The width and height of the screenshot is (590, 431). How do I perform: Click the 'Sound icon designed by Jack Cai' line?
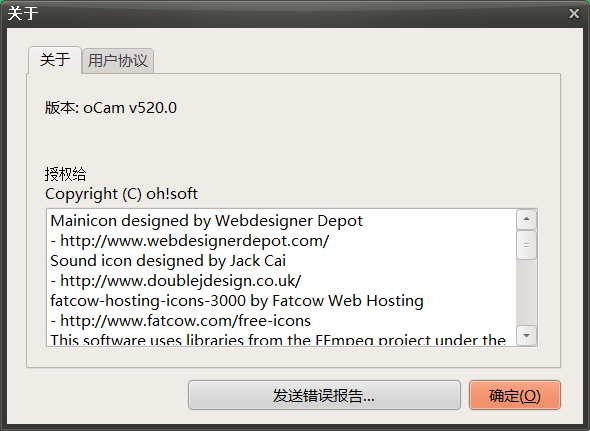[x=168, y=261]
